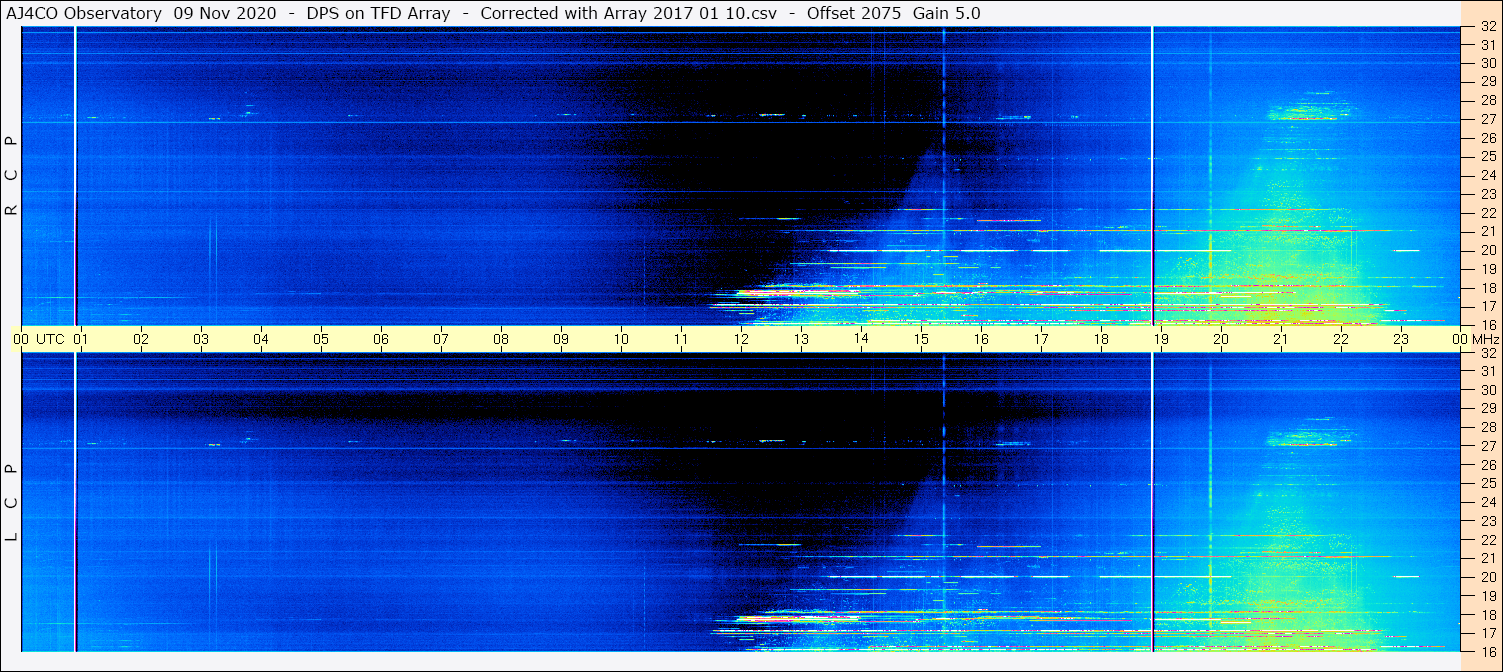Screen dimensions: 1503x672
Task: Click the "19" hour mark on time axis
Action: (1161, 339)
